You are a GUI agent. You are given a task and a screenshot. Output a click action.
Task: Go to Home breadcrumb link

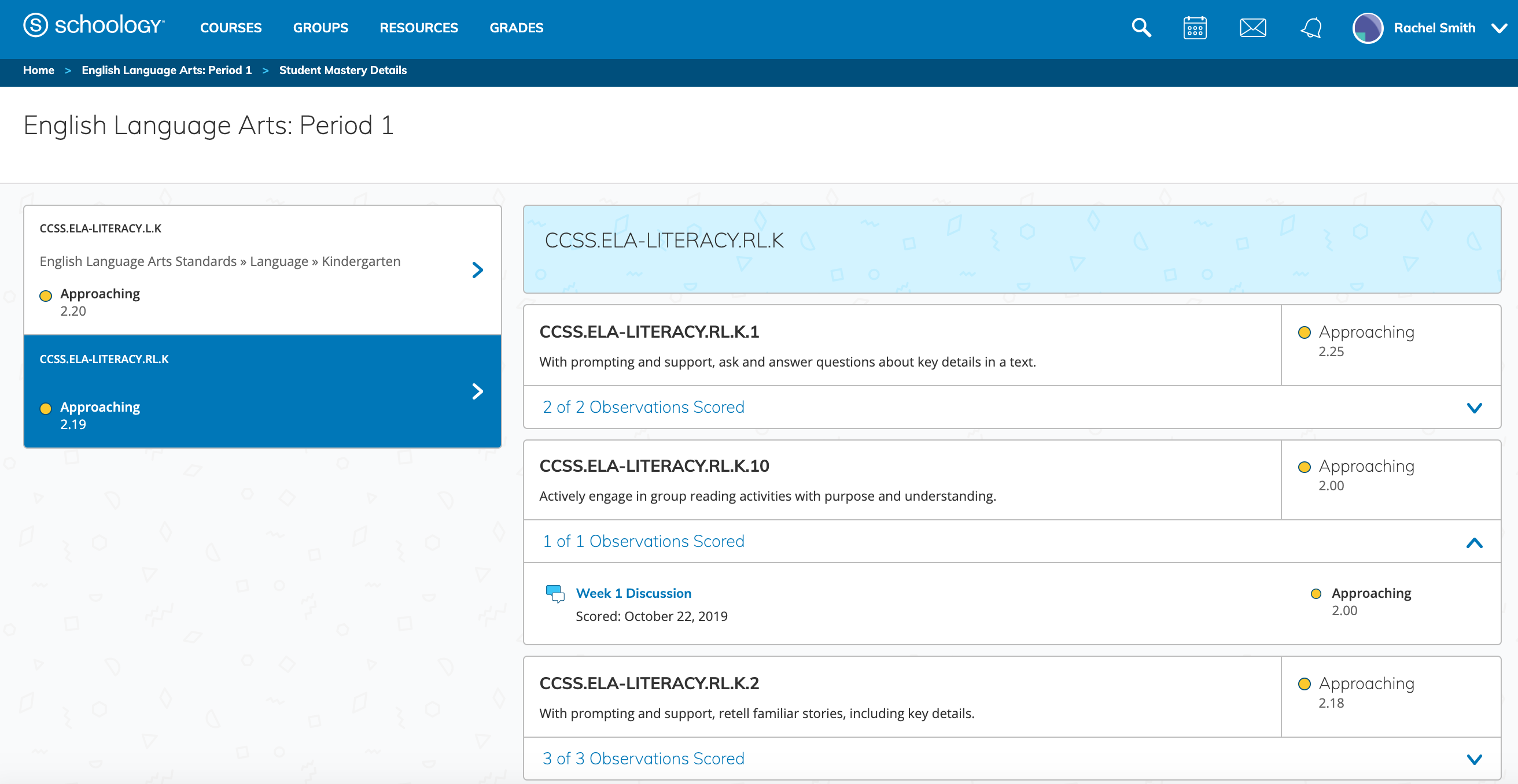click(x=38, y=70)
